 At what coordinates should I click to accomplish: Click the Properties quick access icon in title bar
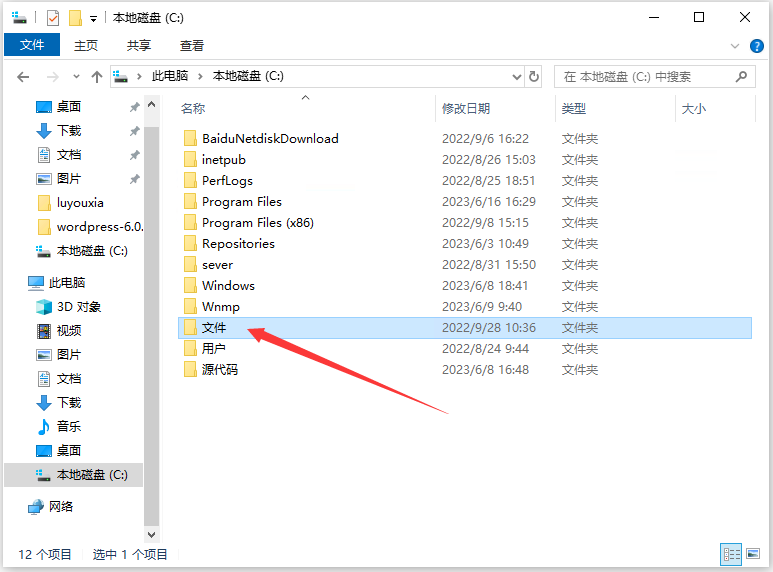[x=53, y=18]
